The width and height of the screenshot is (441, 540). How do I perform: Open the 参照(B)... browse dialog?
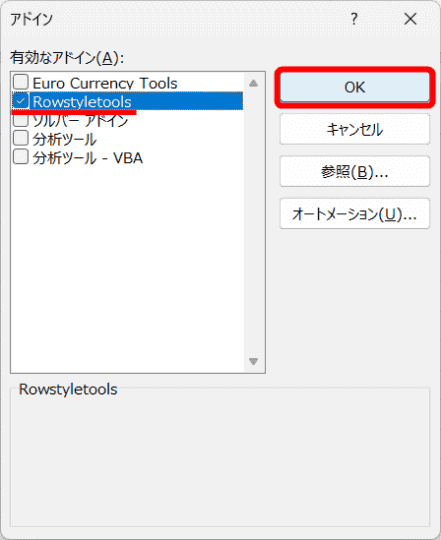click(x=355, y=172)
